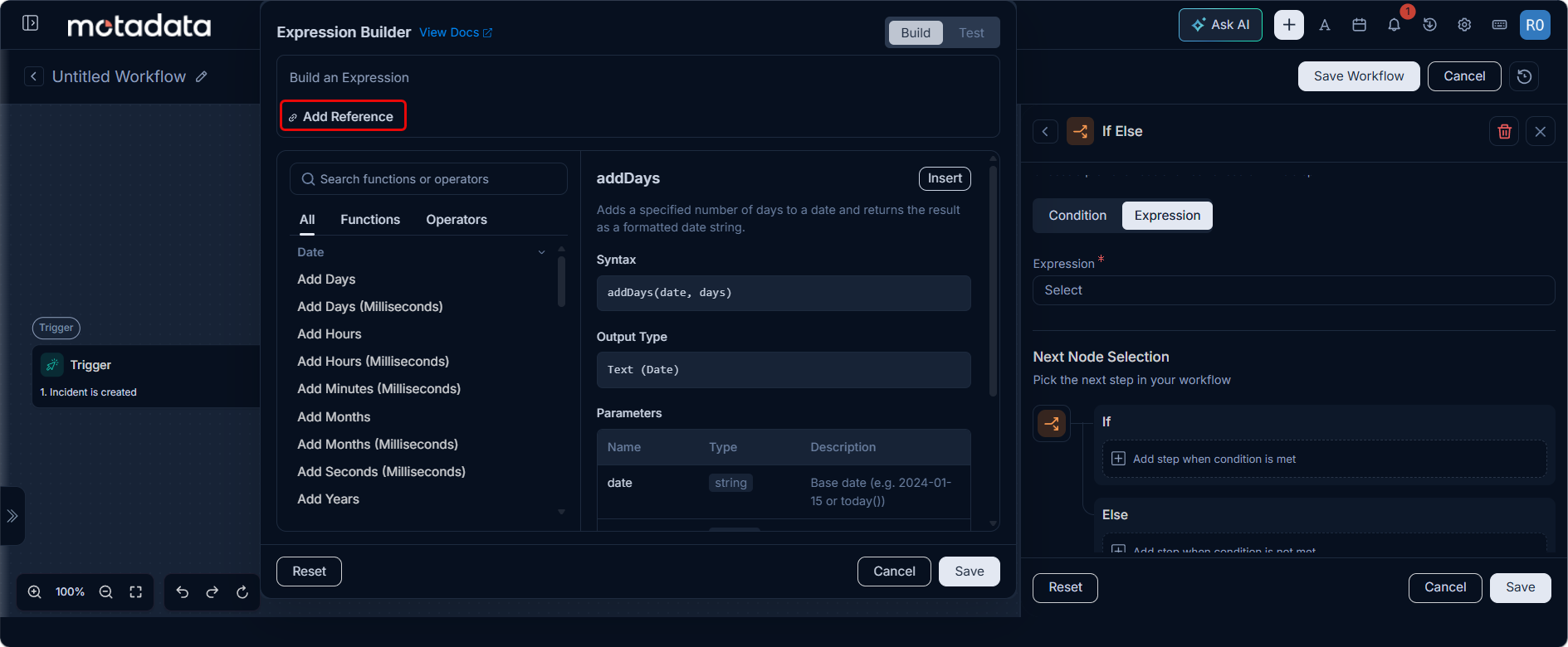The image size is (1568, 647).
Task: Show All functions and operators tab
Action: coord(307,220)
